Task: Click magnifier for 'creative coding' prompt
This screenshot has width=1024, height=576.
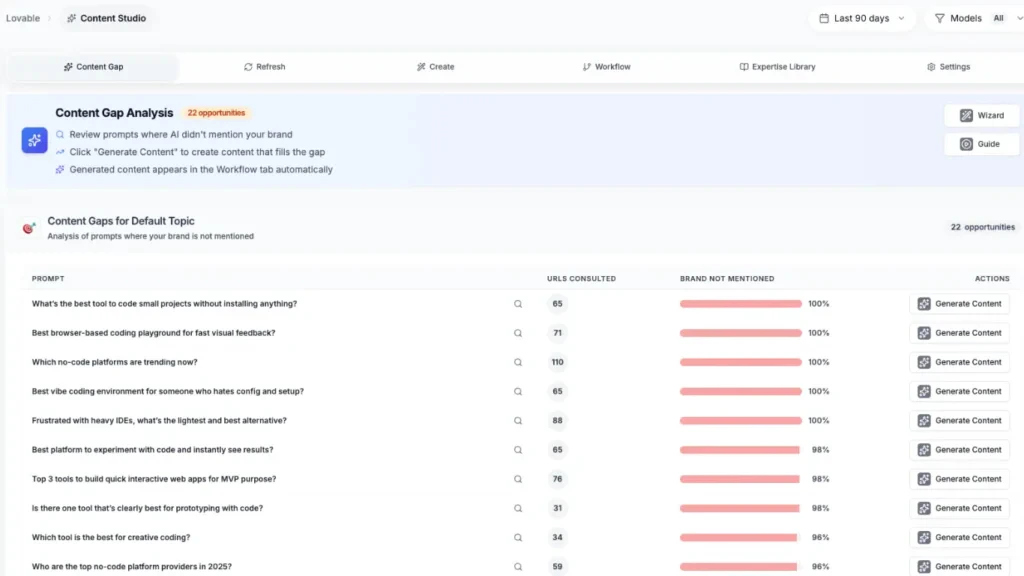Action: [518, 537]
